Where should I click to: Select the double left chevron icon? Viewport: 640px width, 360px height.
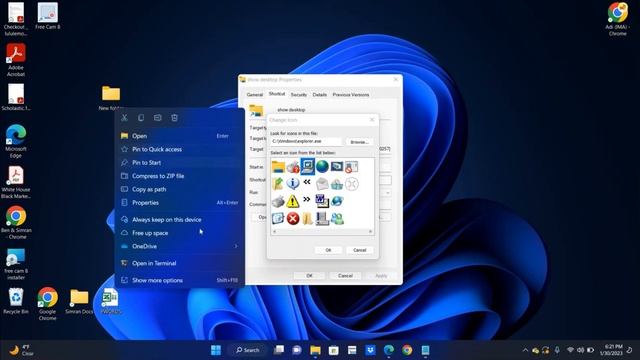point(307,182)
